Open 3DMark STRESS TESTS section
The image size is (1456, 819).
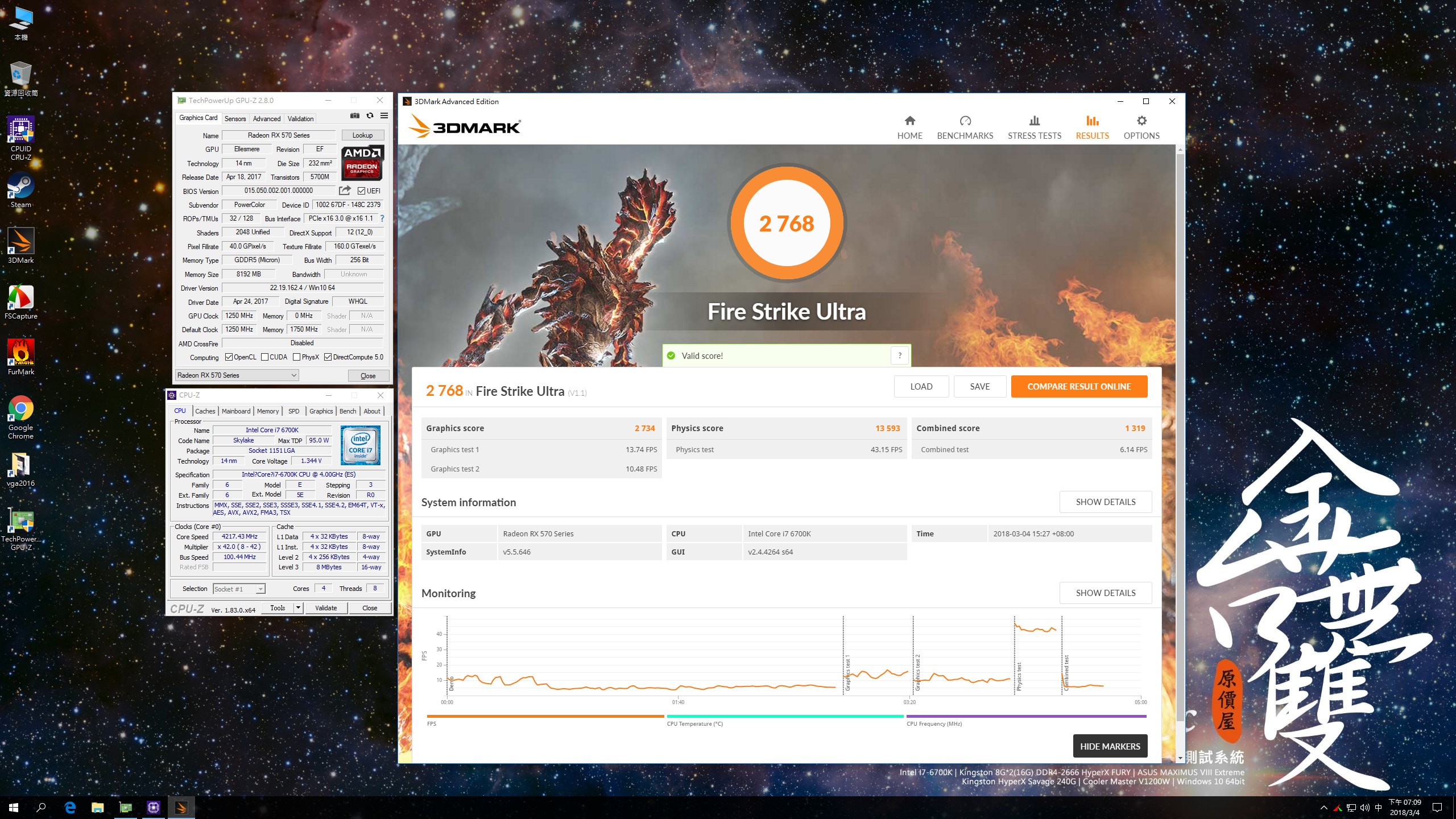pyautogui.click(x=1035, y=128)
